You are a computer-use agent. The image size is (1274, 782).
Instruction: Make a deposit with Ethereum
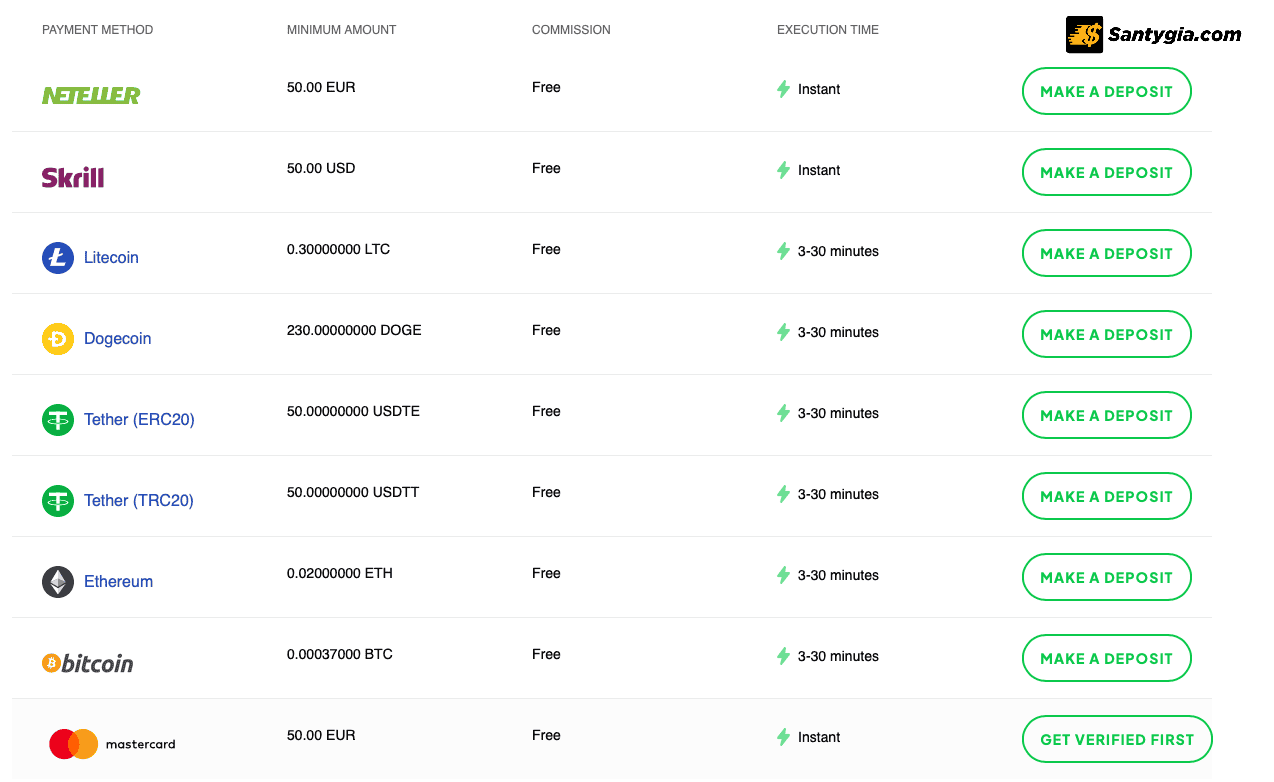pyautogui.click(x=1106, y=577)
